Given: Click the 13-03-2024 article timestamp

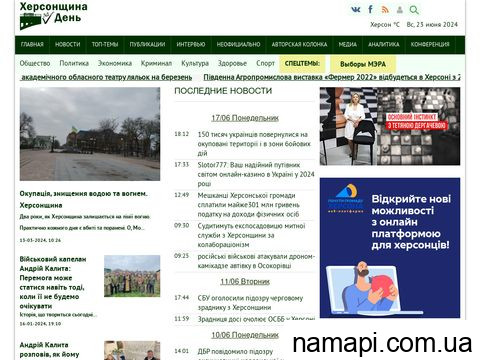Looking at the screenshot, I should (40, 240).
